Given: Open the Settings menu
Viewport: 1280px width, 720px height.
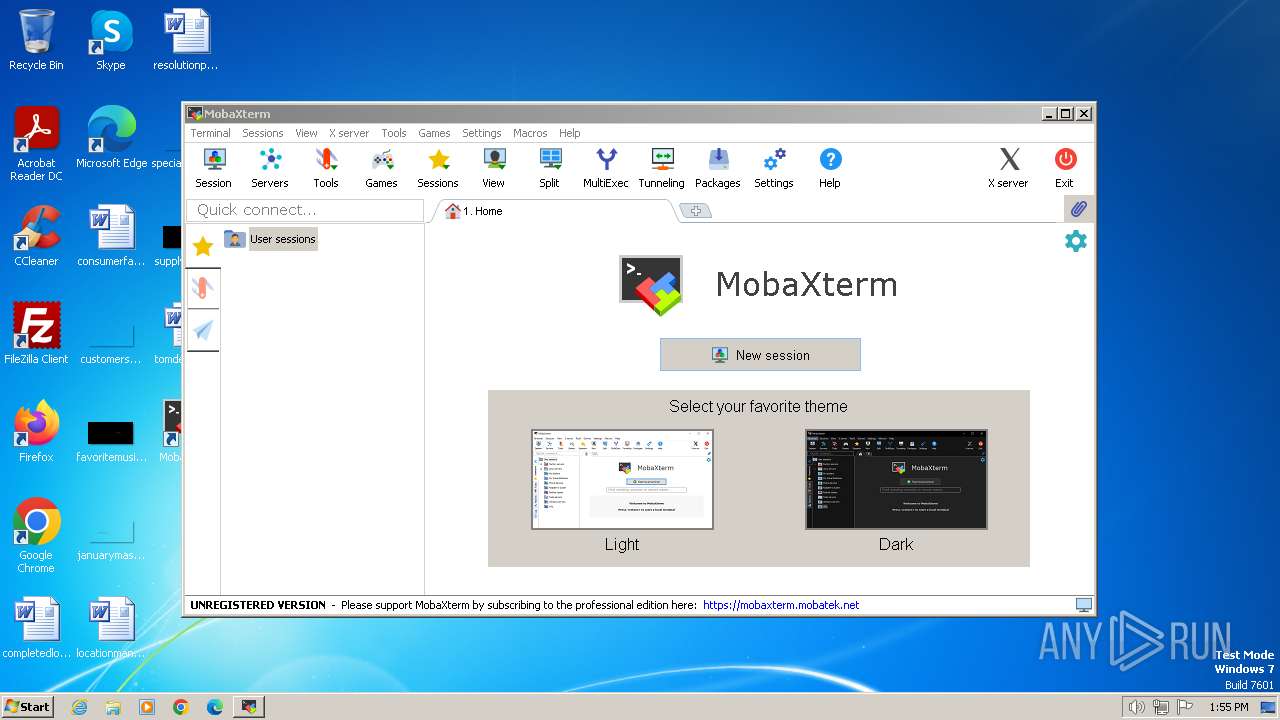Looking at the screenshot, I should click(482, 133).
